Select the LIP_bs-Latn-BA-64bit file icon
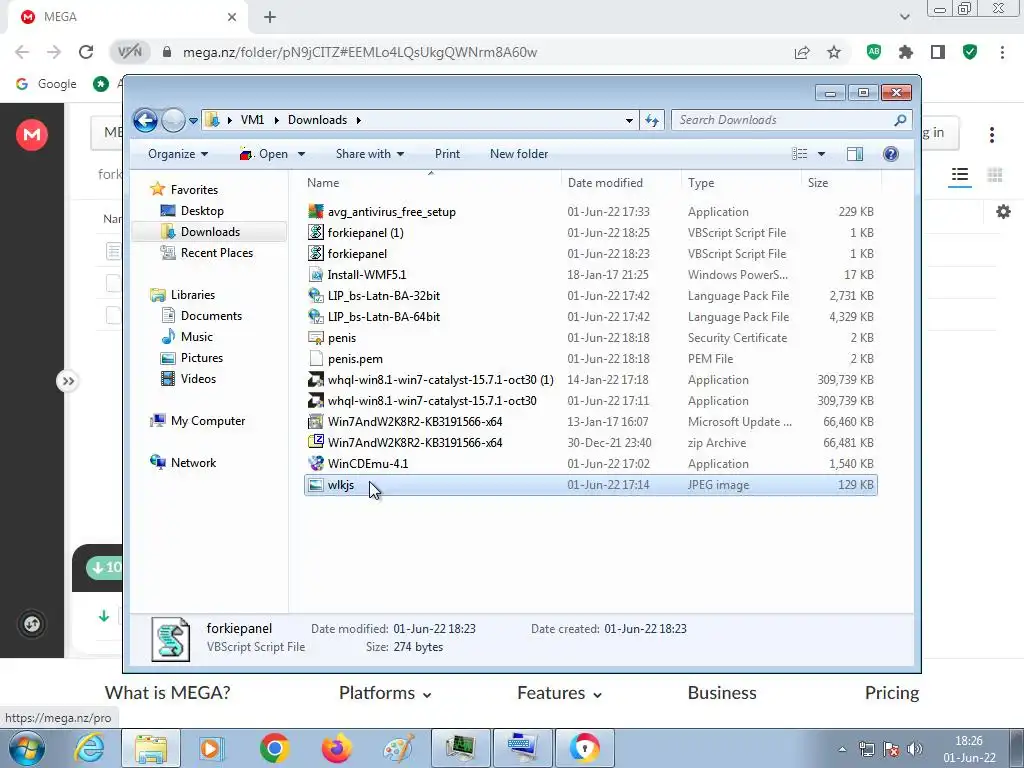The height and width of the screenshot is (768, 1024). [316, 317]
